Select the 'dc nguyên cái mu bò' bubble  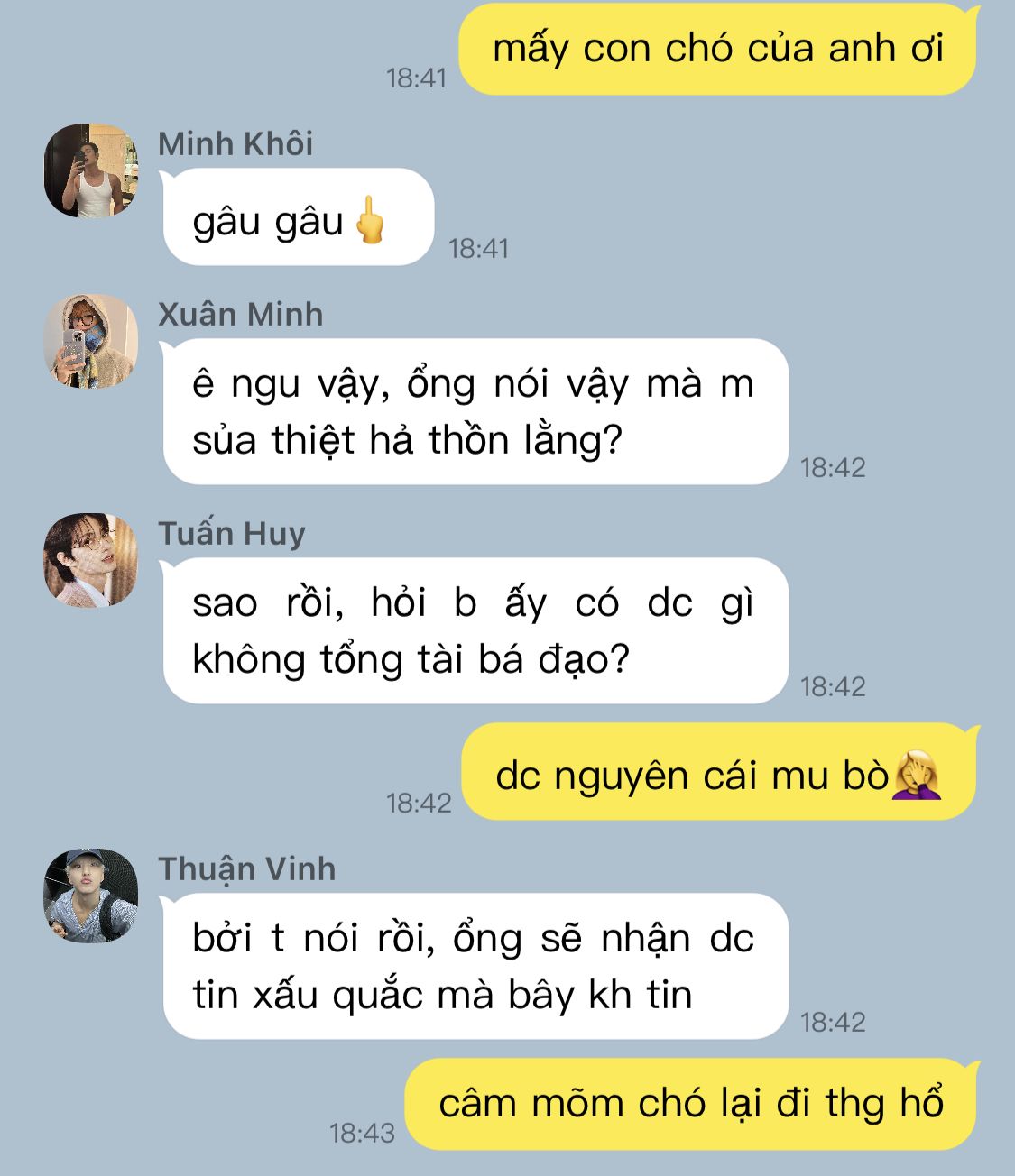[720, 772]
